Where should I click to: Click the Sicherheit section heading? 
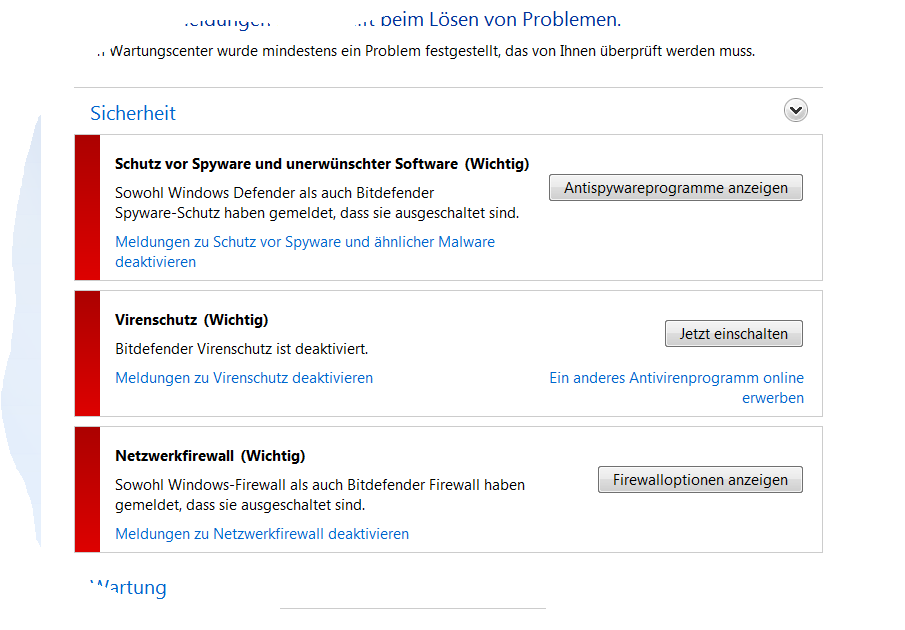[133, 113]
